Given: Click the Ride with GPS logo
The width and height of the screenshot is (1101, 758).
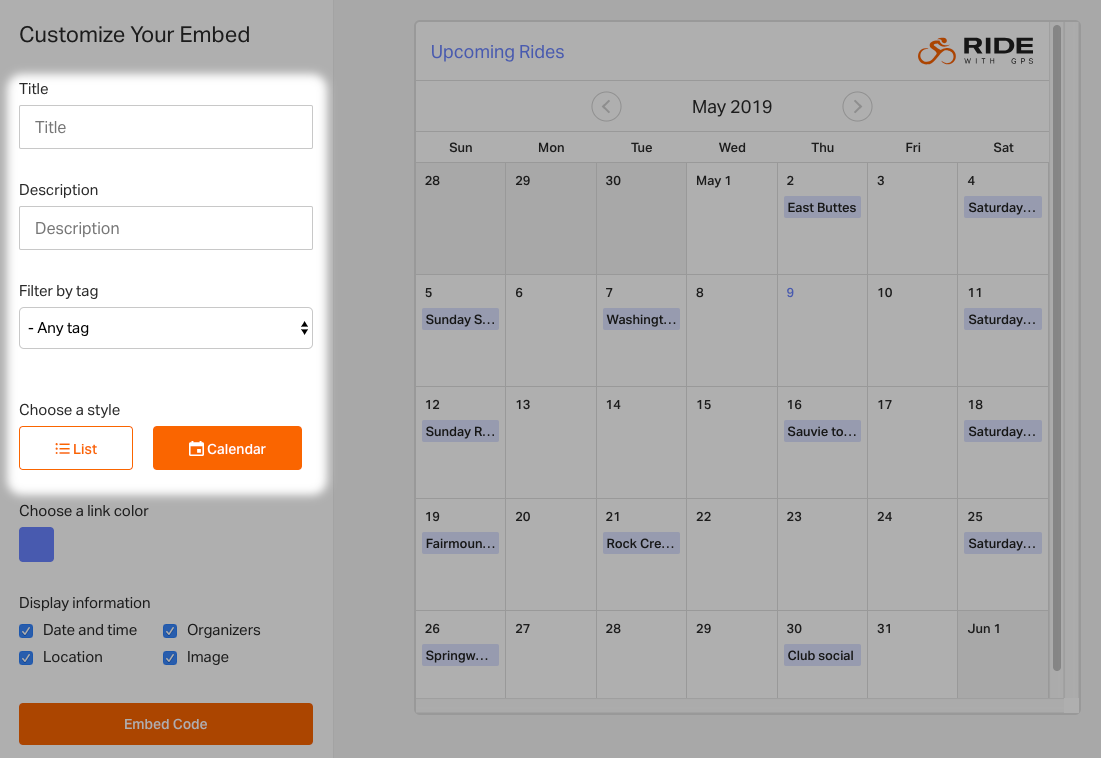Looking at the screenshot, I should (x=975, y=51).
